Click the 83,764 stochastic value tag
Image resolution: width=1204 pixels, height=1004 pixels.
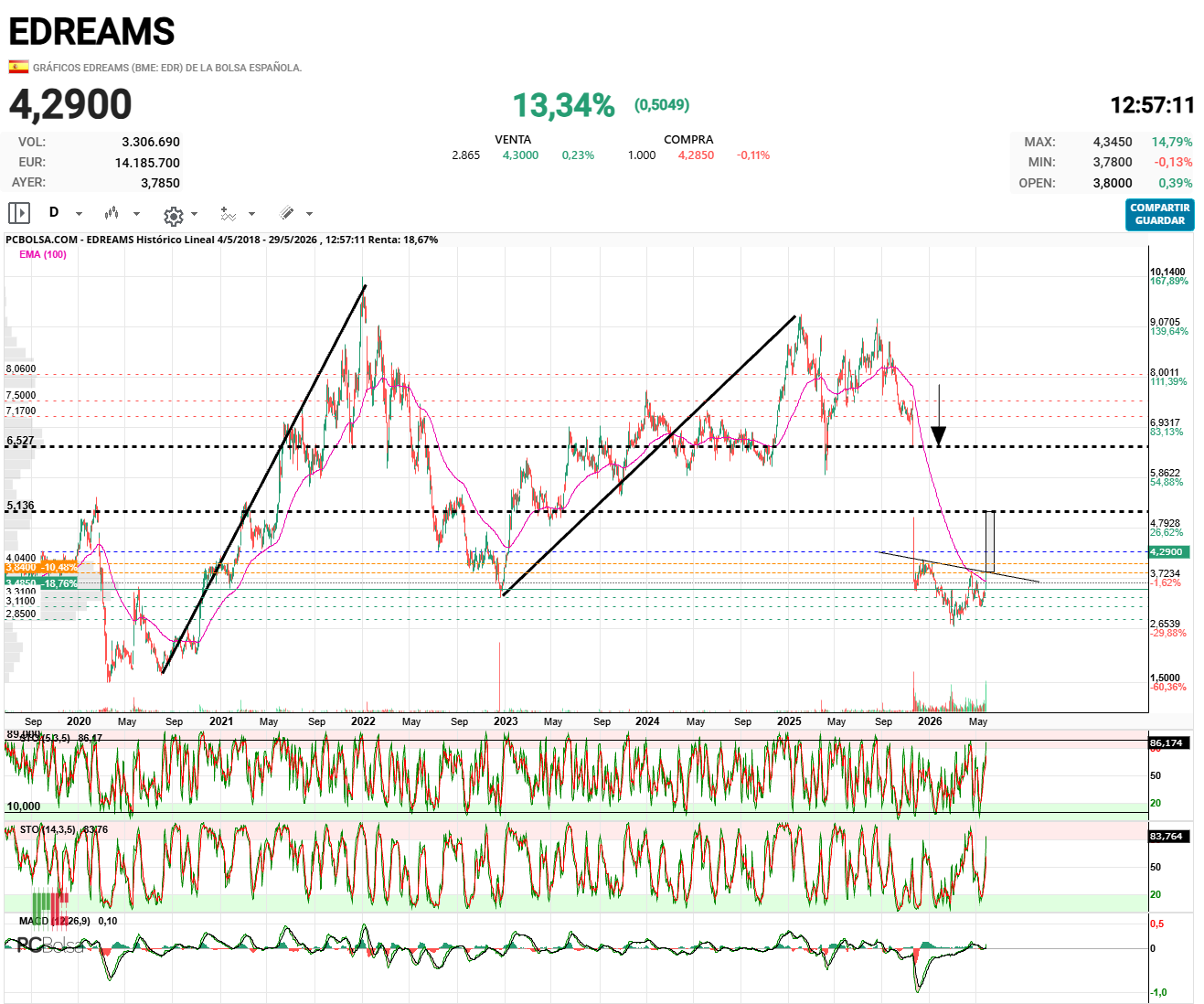click(1169, 836)
